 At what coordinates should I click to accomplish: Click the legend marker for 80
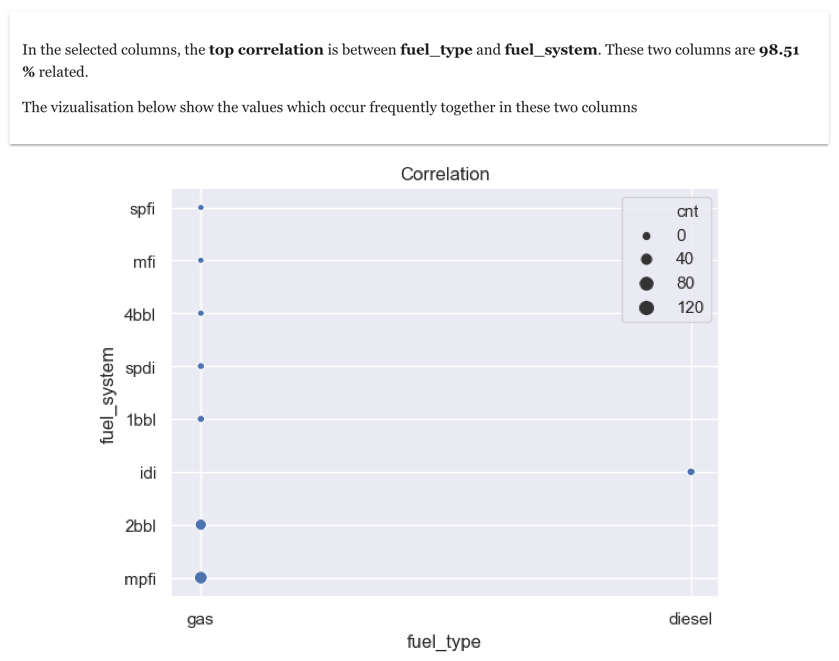click(647, 283)
